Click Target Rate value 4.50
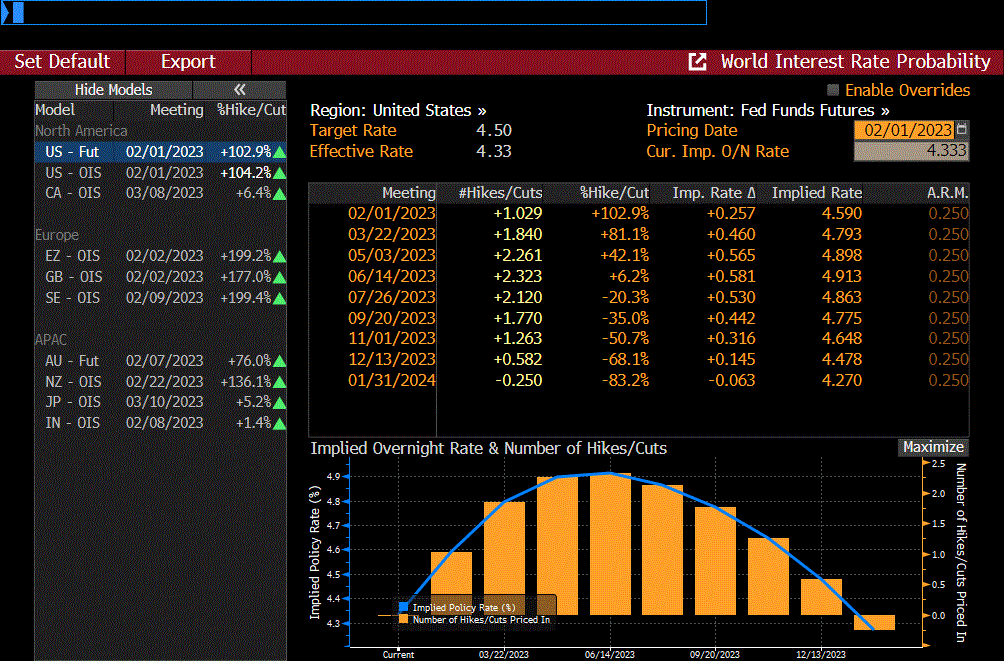The image size is (1004, 661). pyautogui.click(x=494, y=131)
